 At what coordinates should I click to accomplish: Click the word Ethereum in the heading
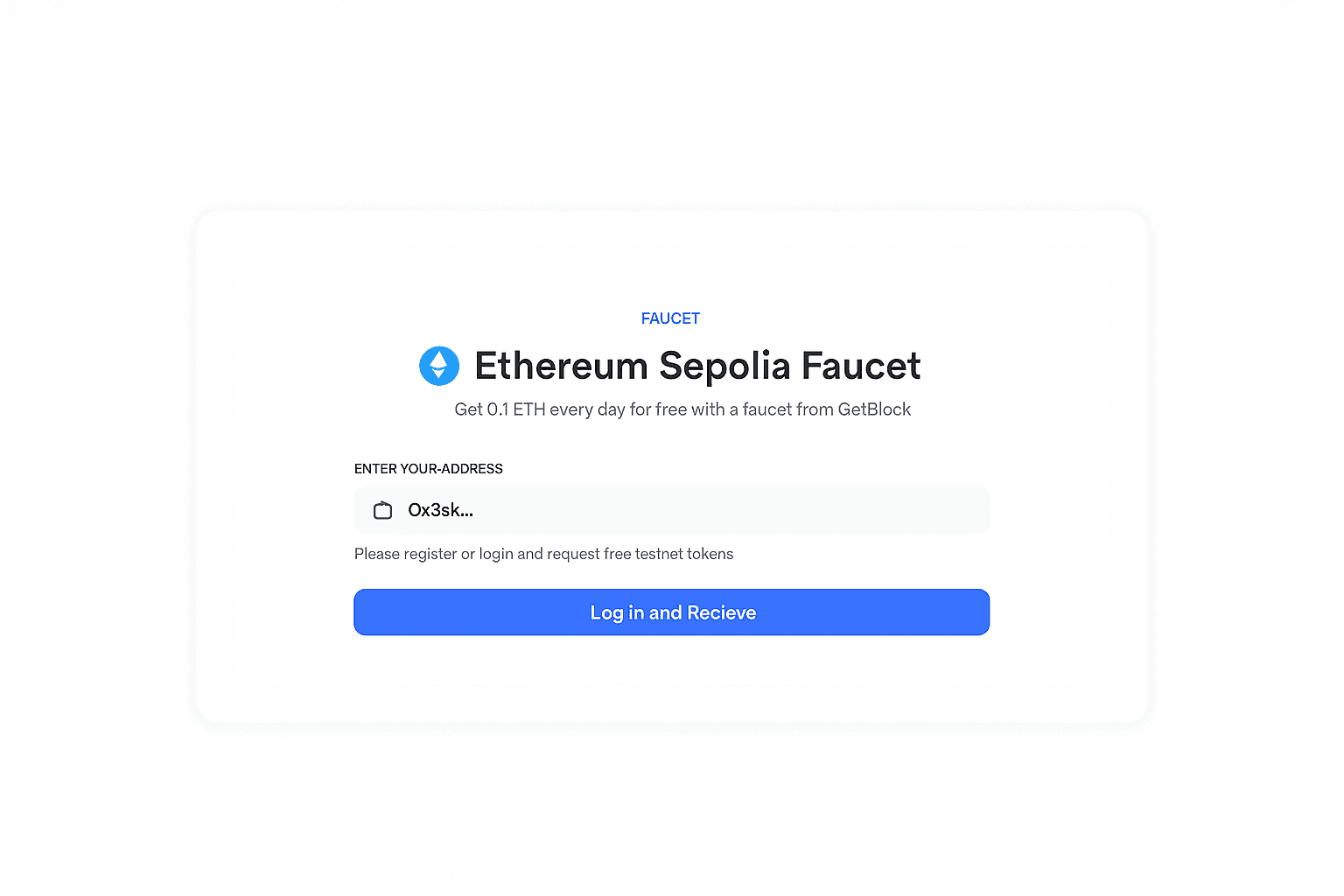pos(561,366)
